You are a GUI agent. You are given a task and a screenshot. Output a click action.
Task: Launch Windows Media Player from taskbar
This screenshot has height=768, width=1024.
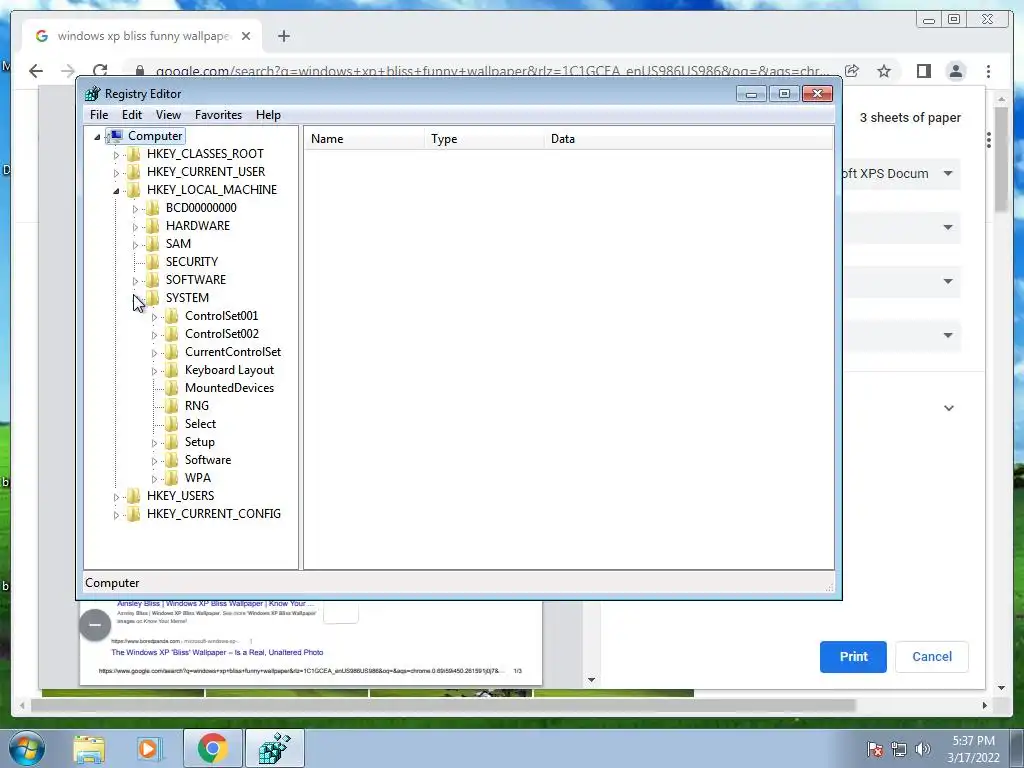pyautogui.click(x=148, y=749)
